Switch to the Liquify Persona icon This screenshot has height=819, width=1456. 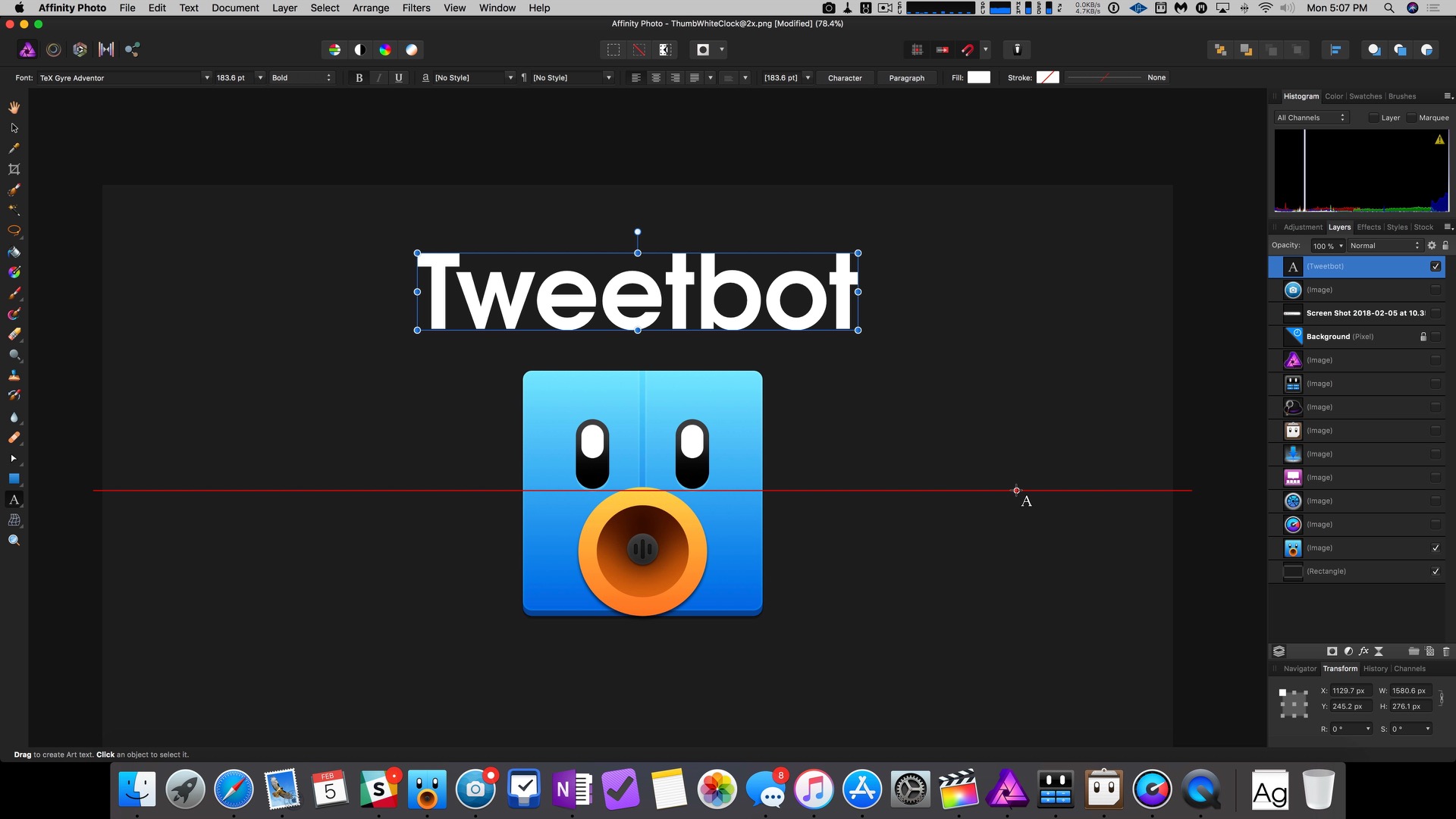(54, 50)
